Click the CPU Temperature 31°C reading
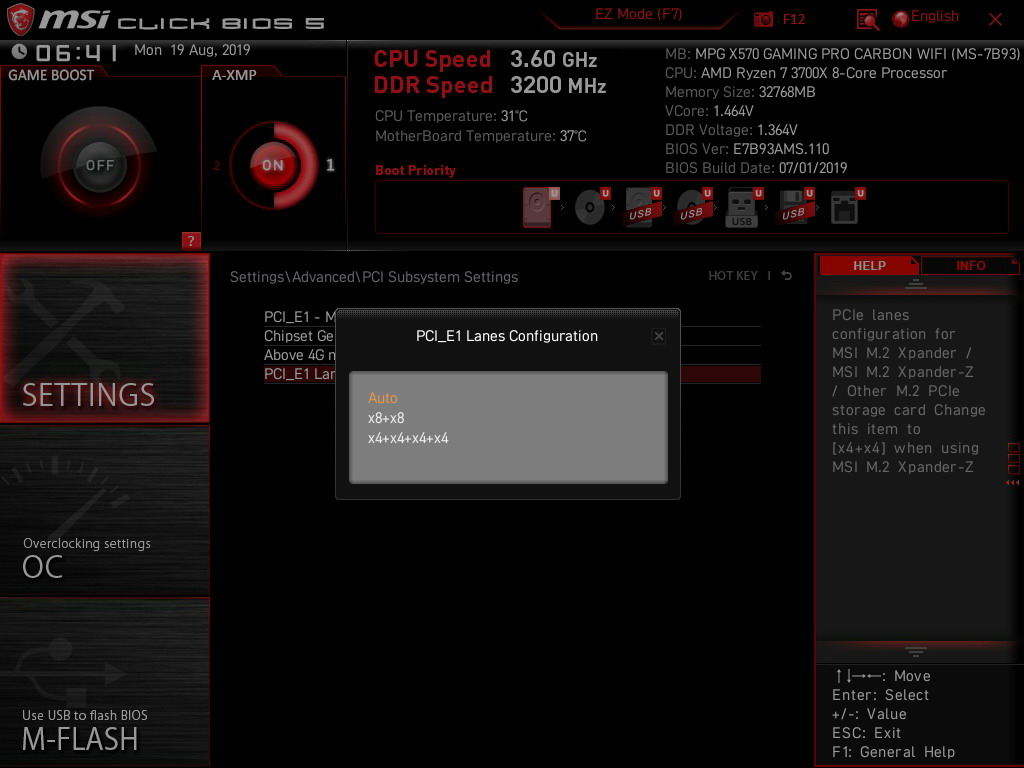The image size is (1024, 768). point(451,116)
